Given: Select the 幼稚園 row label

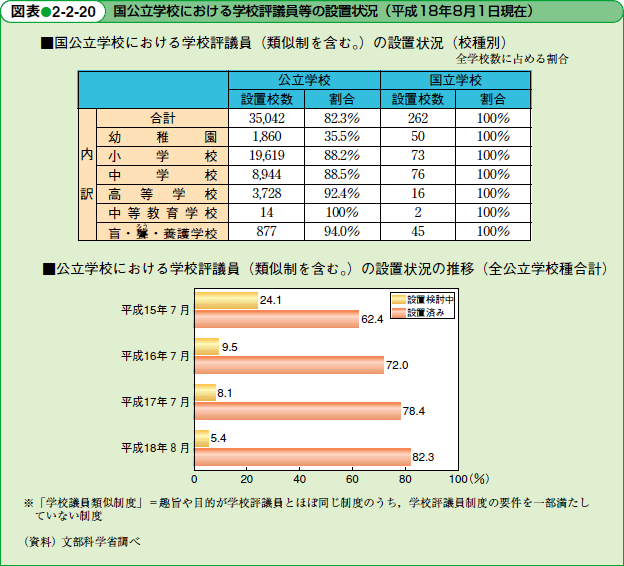Looking at the screenshot, I should [162, 137].
